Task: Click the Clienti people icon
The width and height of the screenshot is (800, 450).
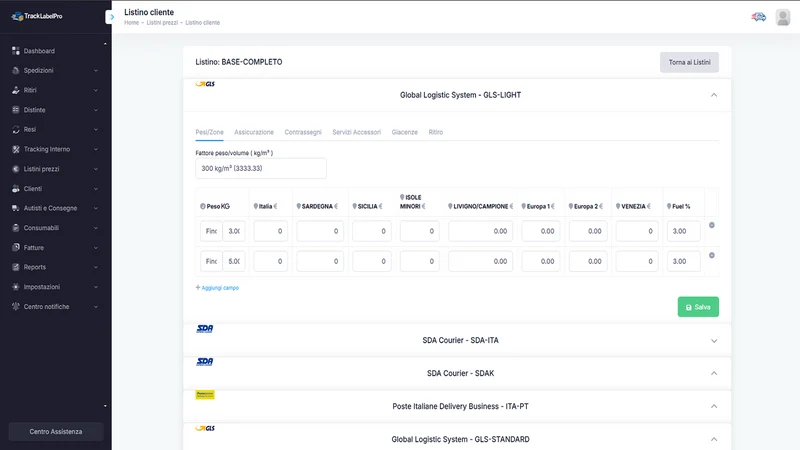Action: click(16, 189)
